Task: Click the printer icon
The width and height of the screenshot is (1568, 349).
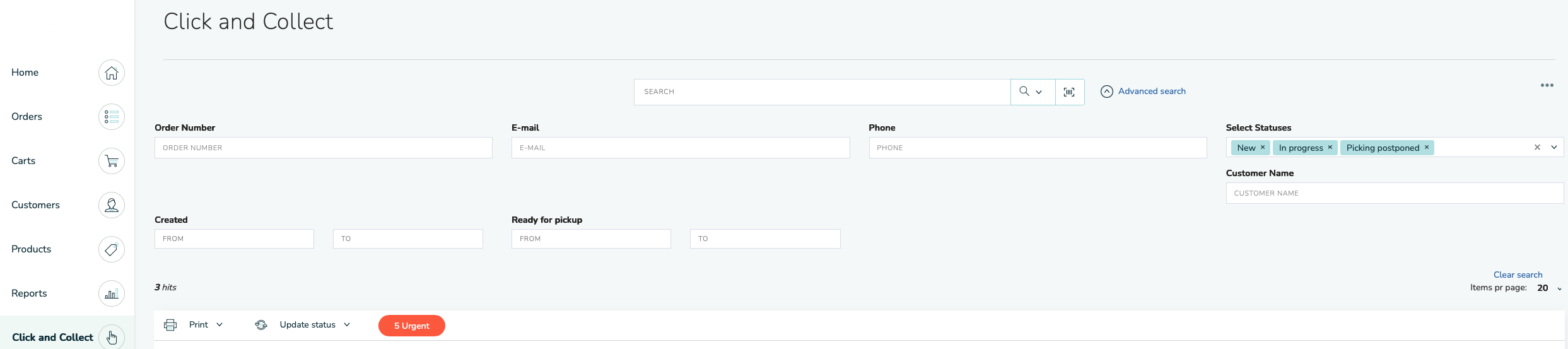Action: [x=170, y=325]
